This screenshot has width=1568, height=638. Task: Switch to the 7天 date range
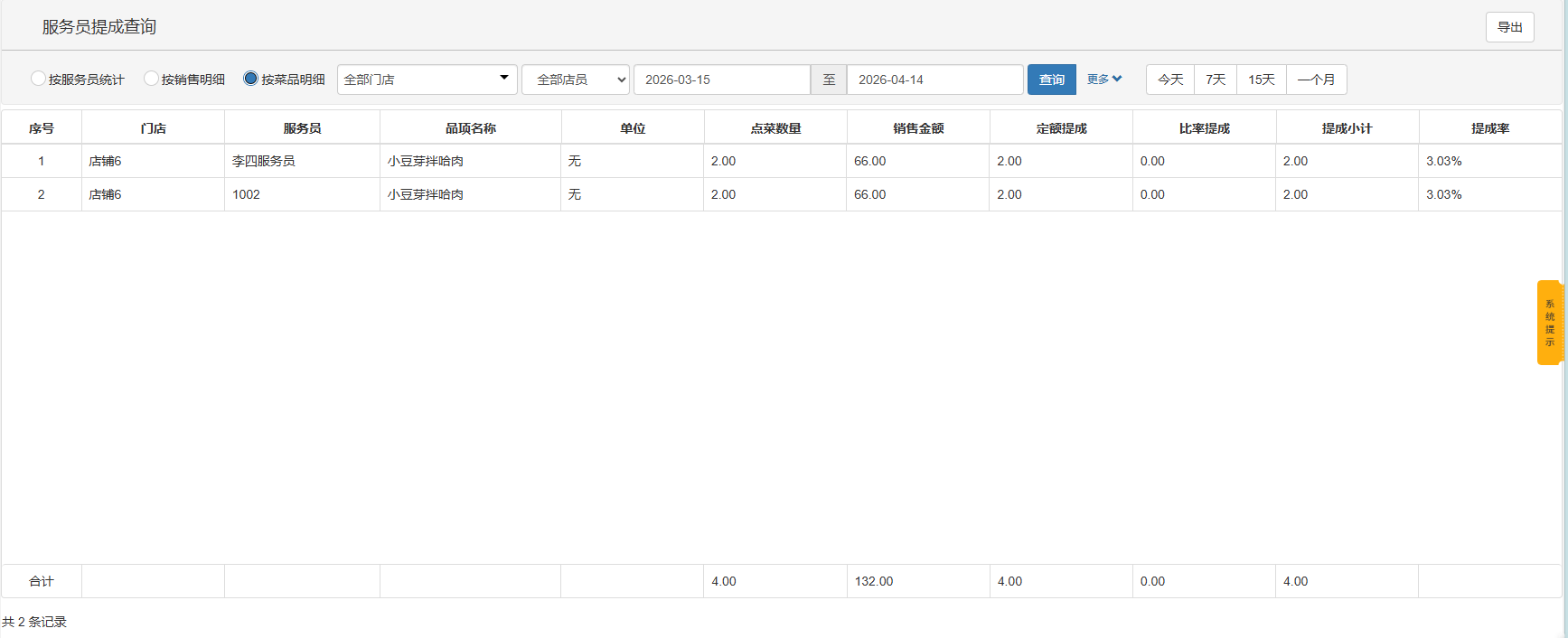click(x=1216, y=80)
